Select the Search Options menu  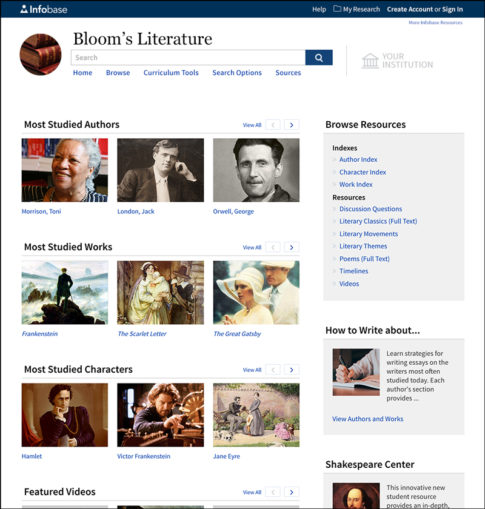point(237,73)
